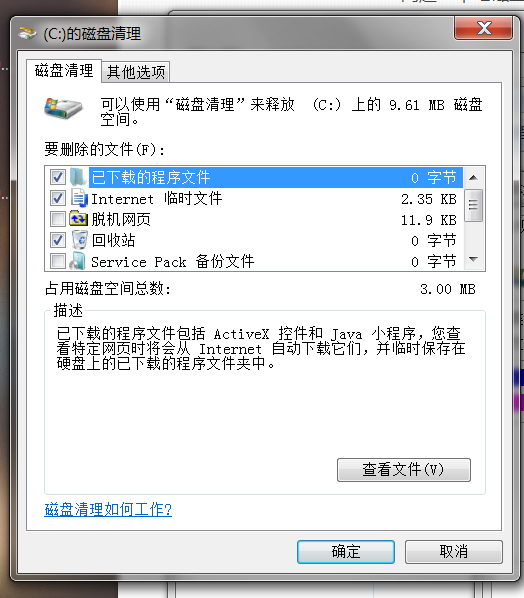Viewport: 524px width, 598px height.
Task: Click the Internet temporary files document icon
Action: pos(79,198)
